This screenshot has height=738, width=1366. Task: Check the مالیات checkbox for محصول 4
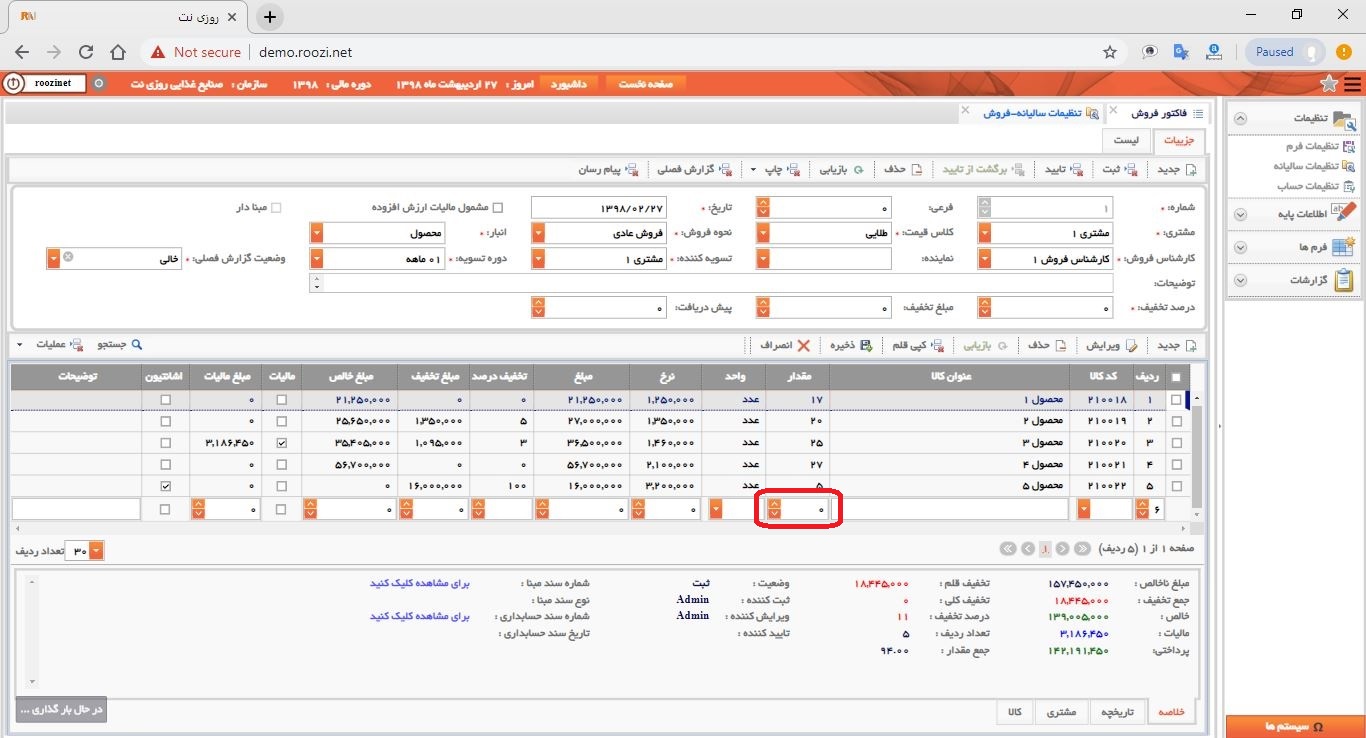tap(281, 465)
